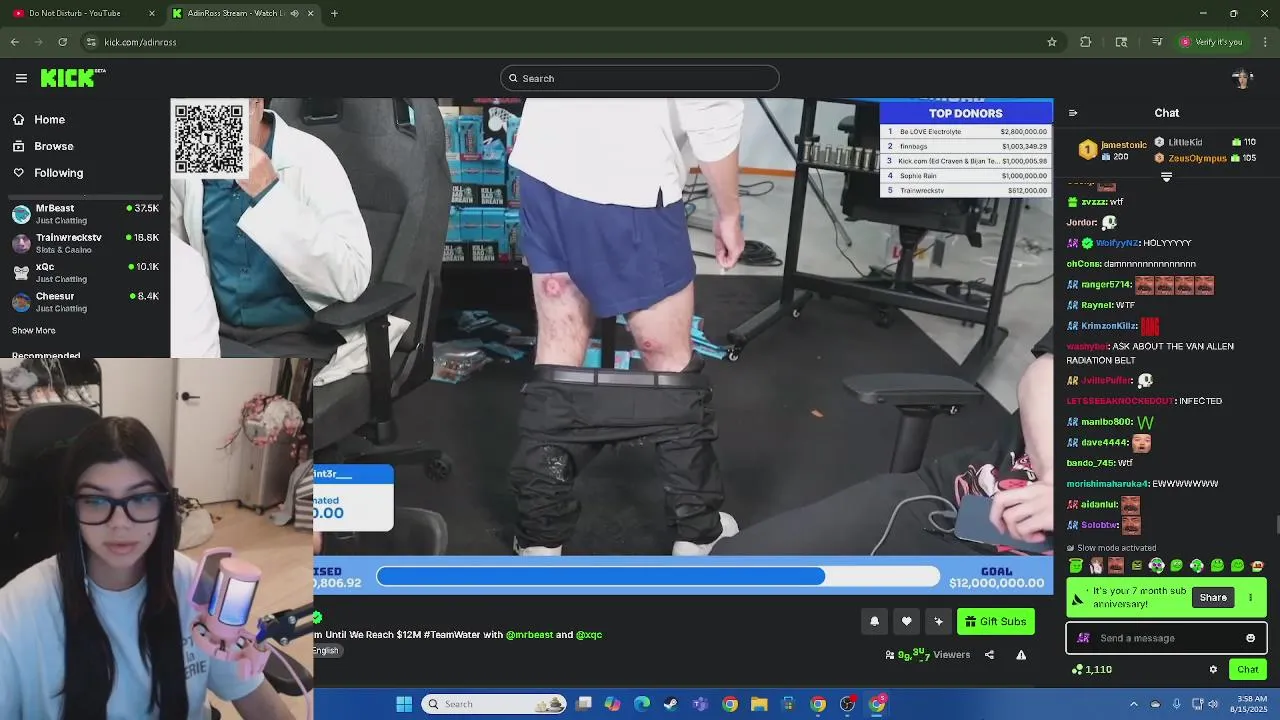This screenshot has height=720, width=1280.
Task: Click @mrbeast link in stream title
Action: pyautogui.click(x=529, y=634)
